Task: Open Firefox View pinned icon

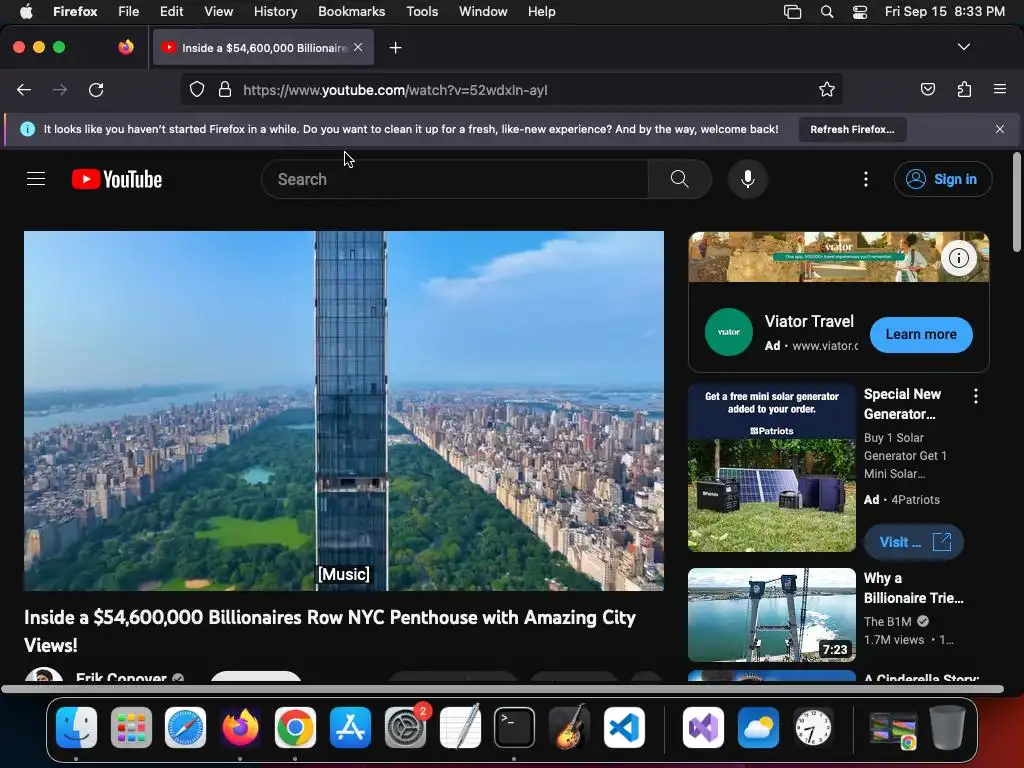Action: (126, 47)
